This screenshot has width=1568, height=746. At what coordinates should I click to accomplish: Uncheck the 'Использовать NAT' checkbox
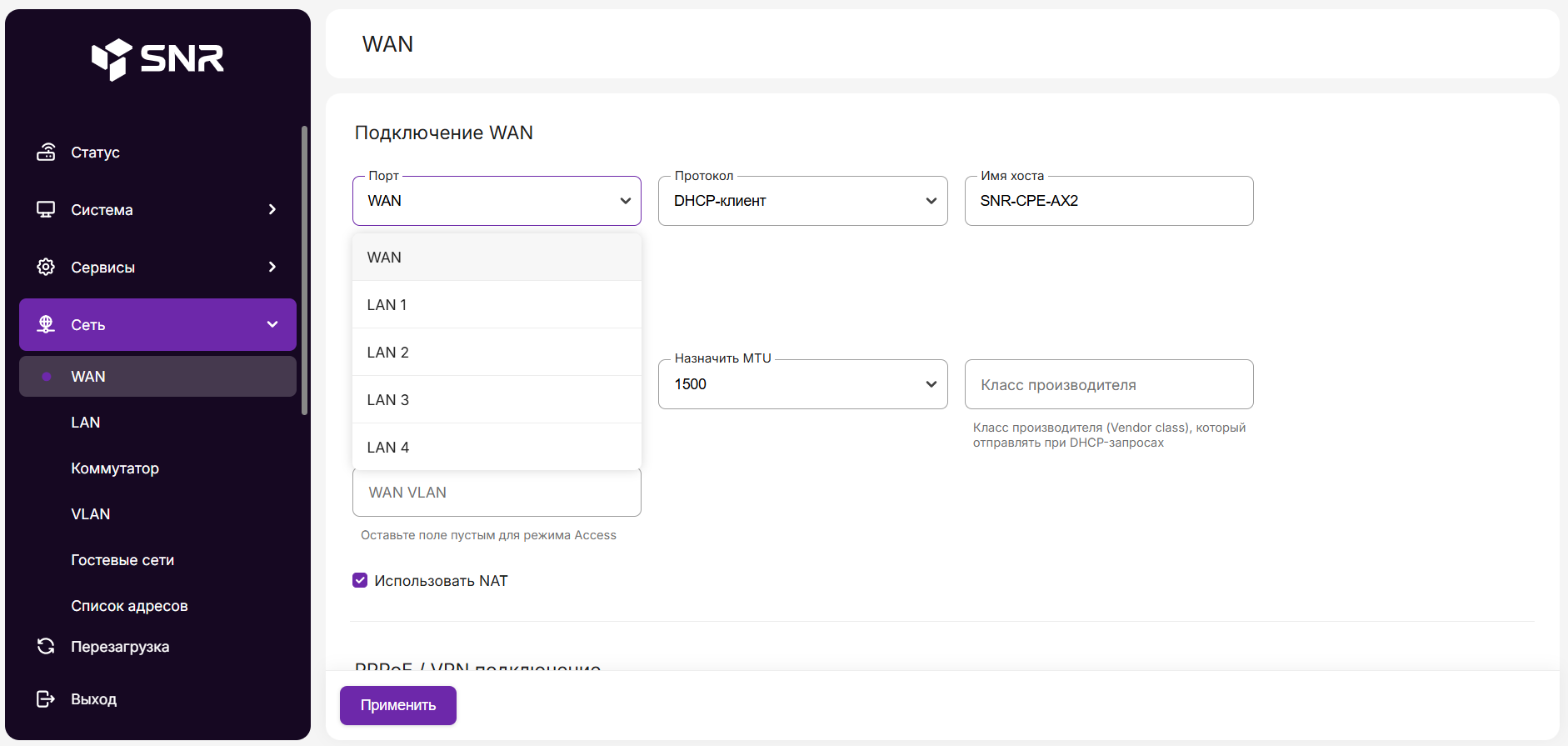(x=360, y=581)
